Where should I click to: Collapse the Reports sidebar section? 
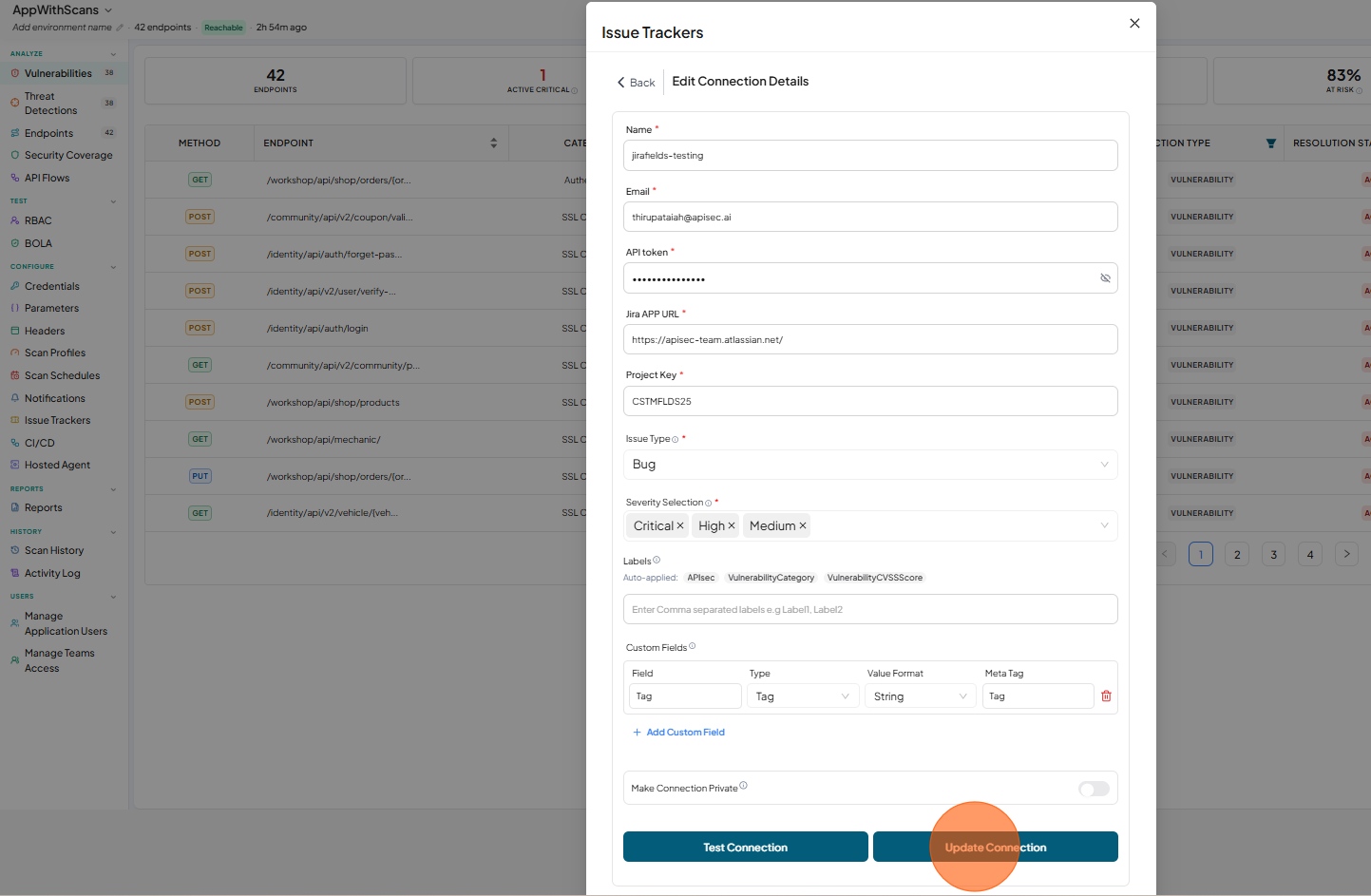tap(113, 489)
